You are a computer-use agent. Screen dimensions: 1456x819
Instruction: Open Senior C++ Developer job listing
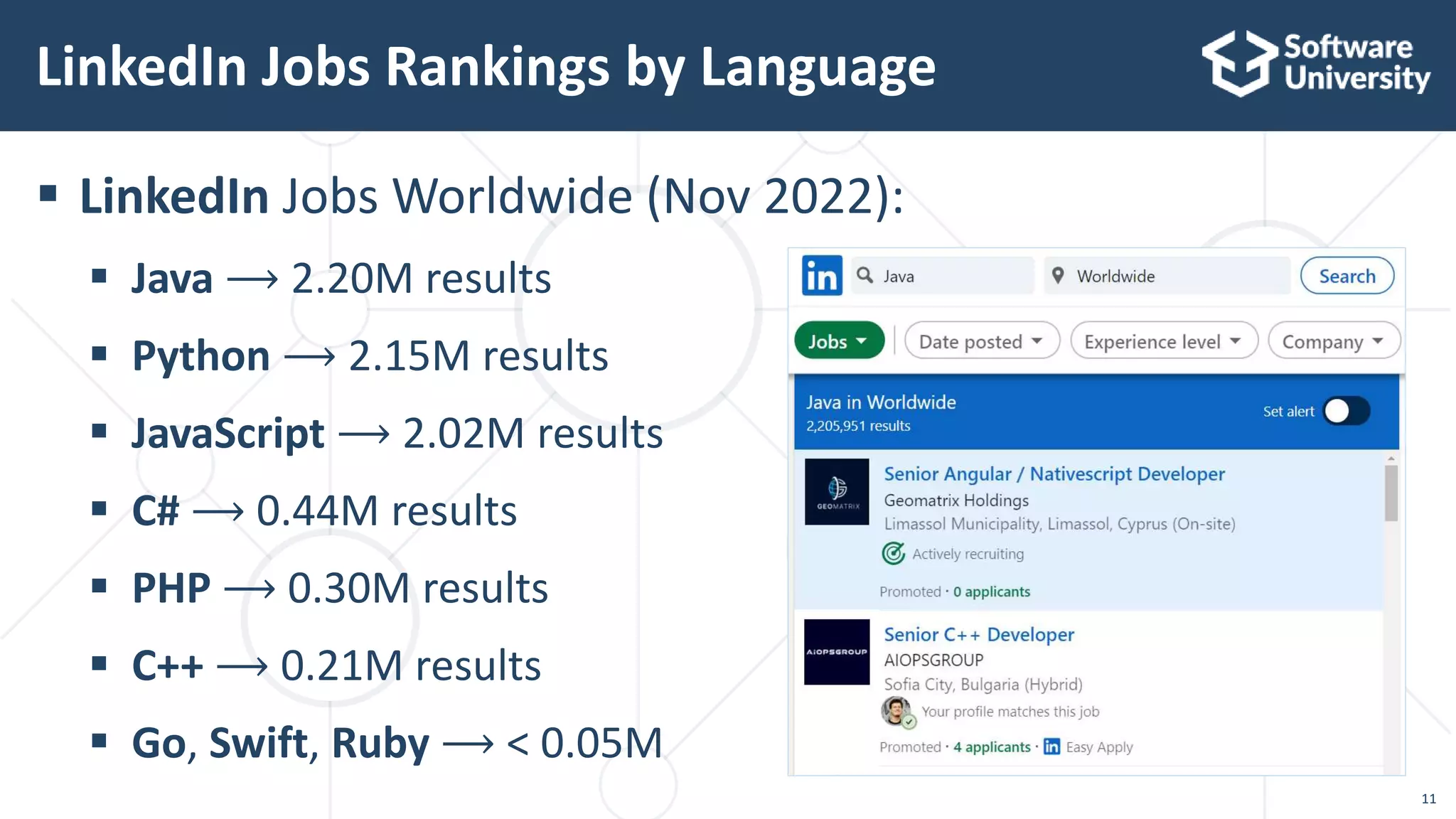979,634
